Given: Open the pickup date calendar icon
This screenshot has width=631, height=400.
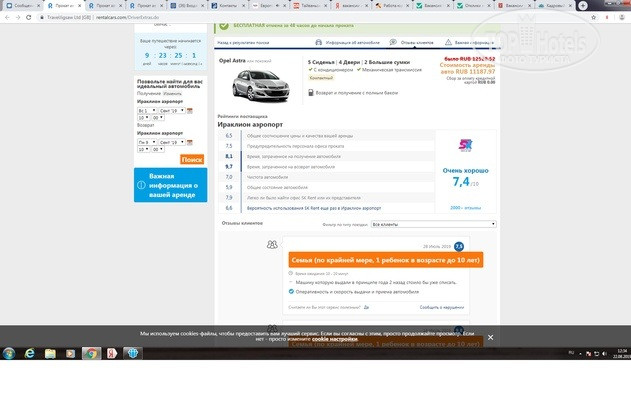Looking at the screenshot, I should [x=188, y=110].
